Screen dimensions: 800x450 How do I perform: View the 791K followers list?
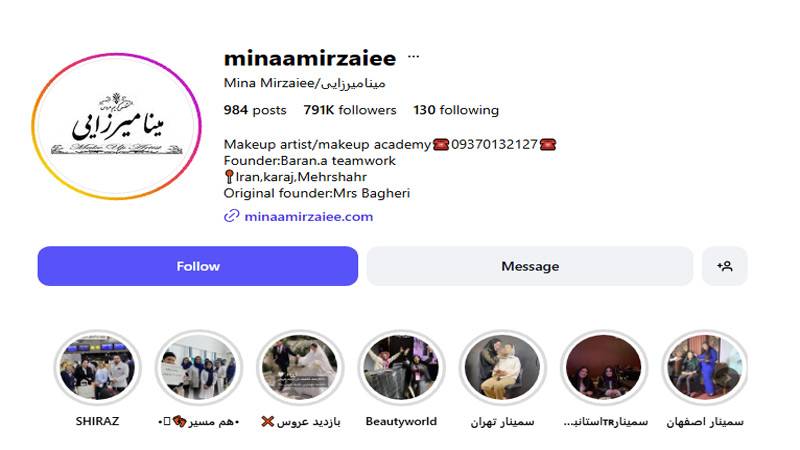coord(349,110)
